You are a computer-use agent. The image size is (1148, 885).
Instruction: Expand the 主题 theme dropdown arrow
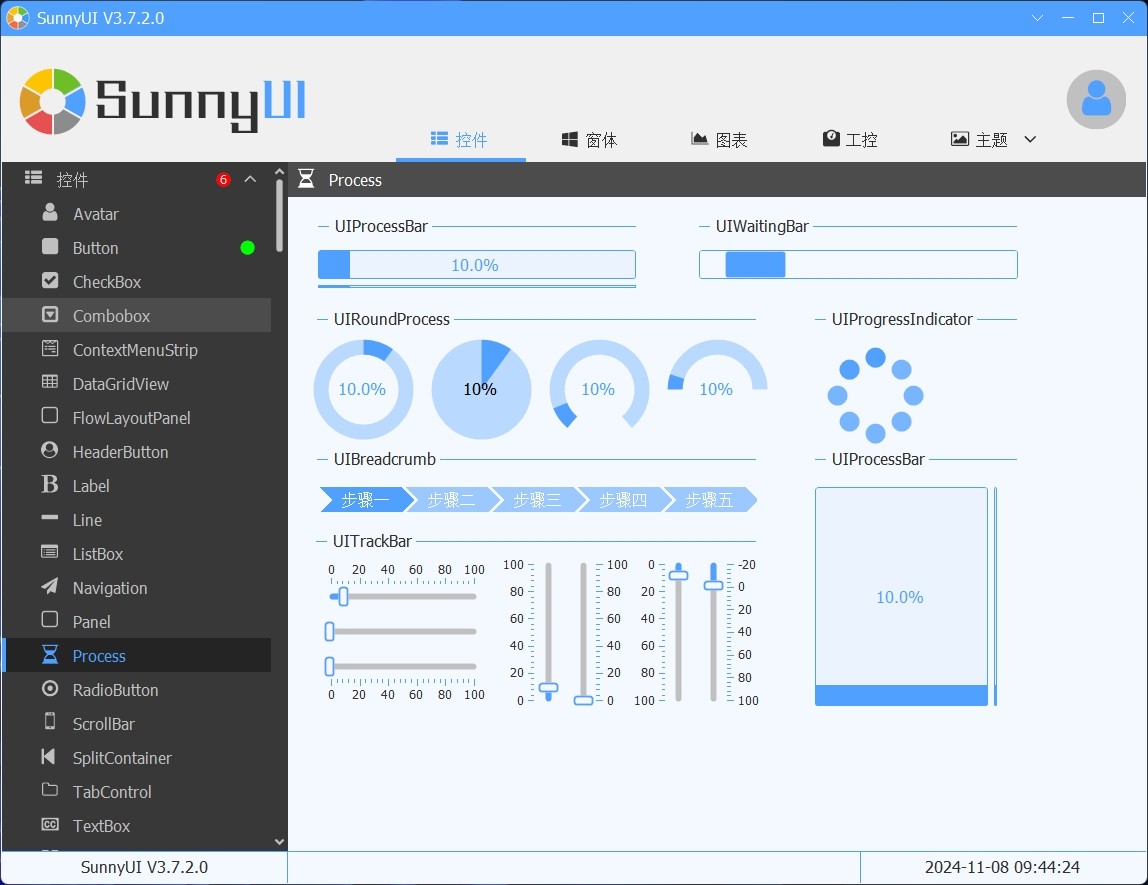1030,140
